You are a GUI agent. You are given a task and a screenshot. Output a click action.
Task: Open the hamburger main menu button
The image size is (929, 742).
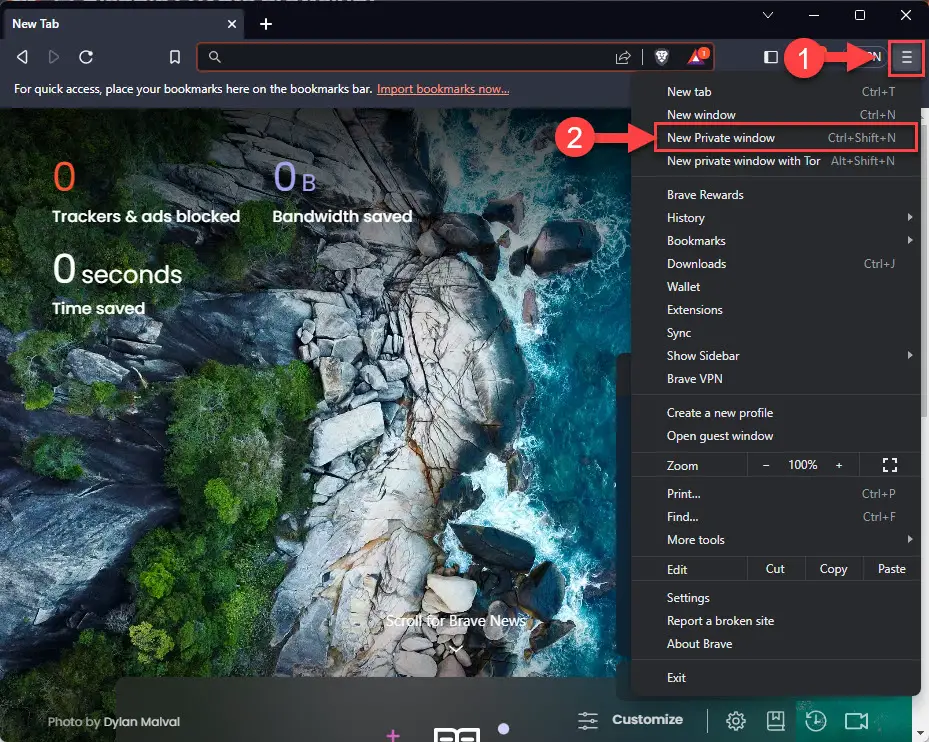pos(907,57)
